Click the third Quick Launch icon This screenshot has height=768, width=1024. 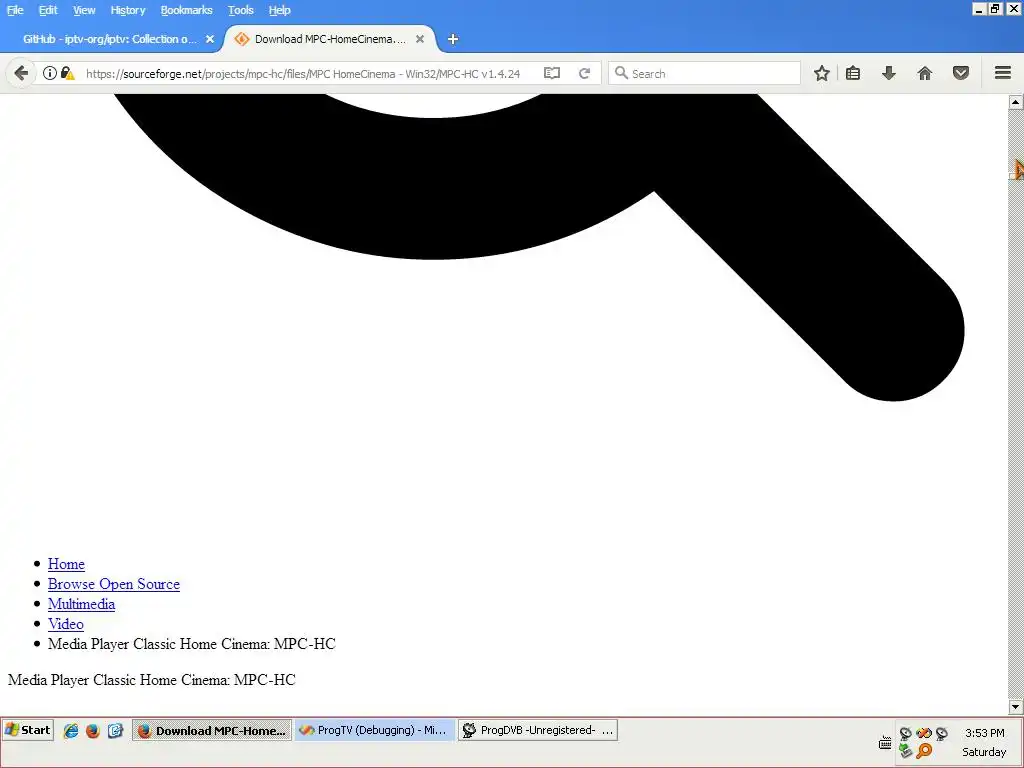point(116,731)
